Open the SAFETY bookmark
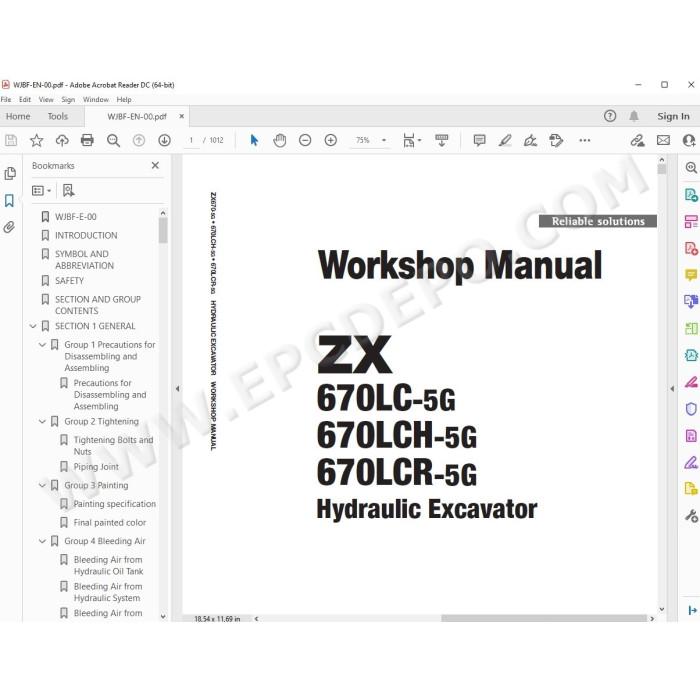 [69, 281]
